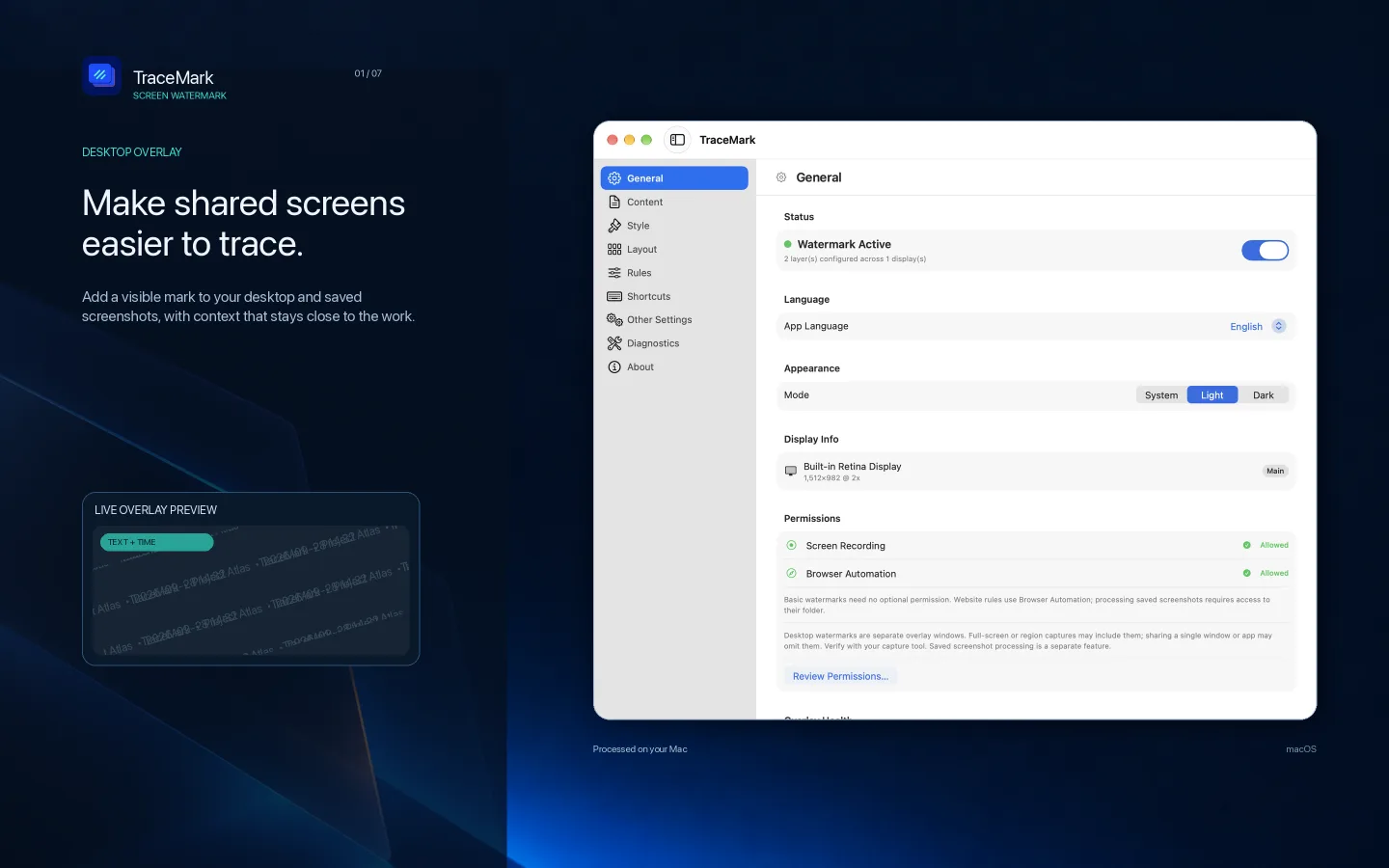1389x868 pixels.
Task: Click the Layout grid icon
Action: (x=614, y=249)
